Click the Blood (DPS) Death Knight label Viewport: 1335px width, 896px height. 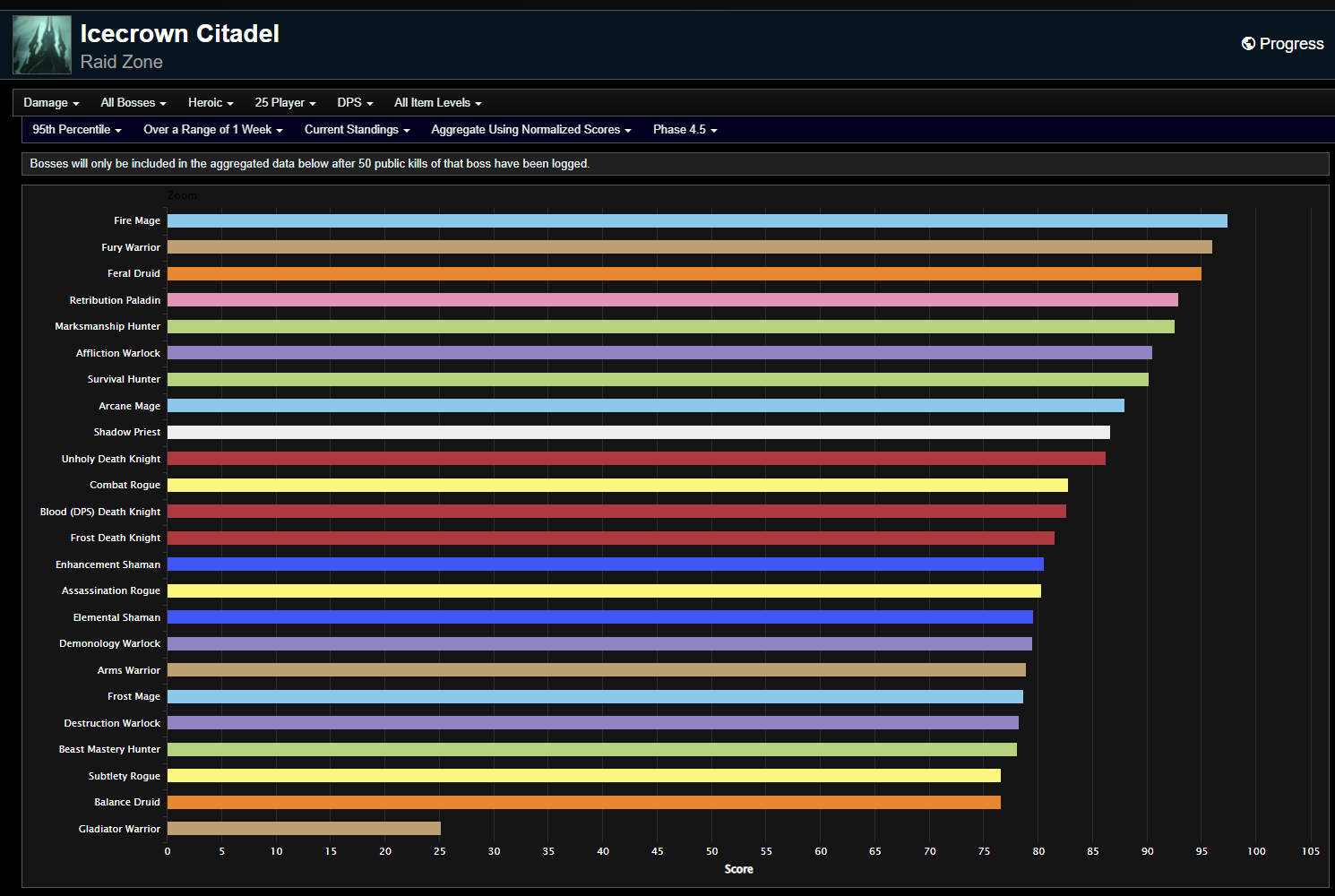[100, 512]
